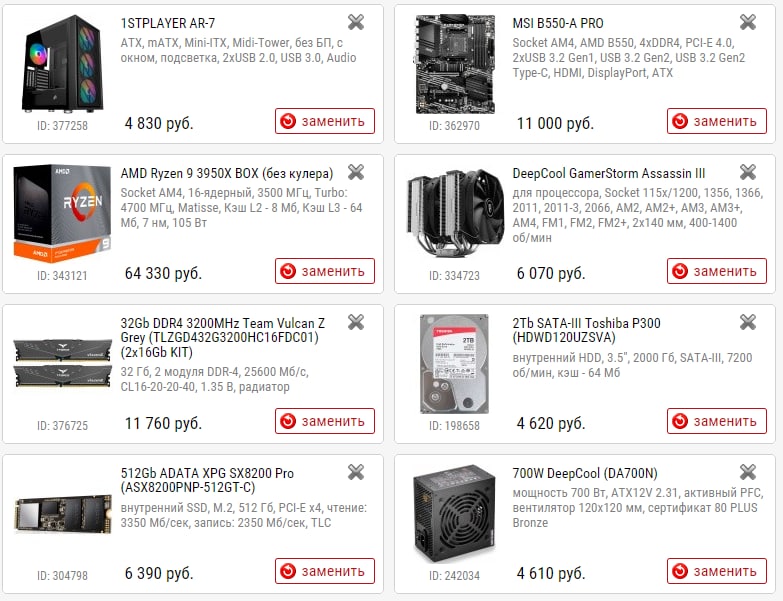Replace the Ryzen 9 3950X processor
The height and width of the screenshot is (601, 783).
325,271
